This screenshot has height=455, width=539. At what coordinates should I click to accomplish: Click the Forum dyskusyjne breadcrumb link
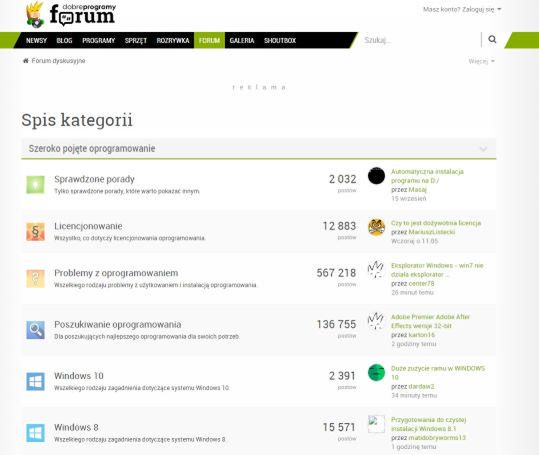pyautogui.click(x=58, y=61)
